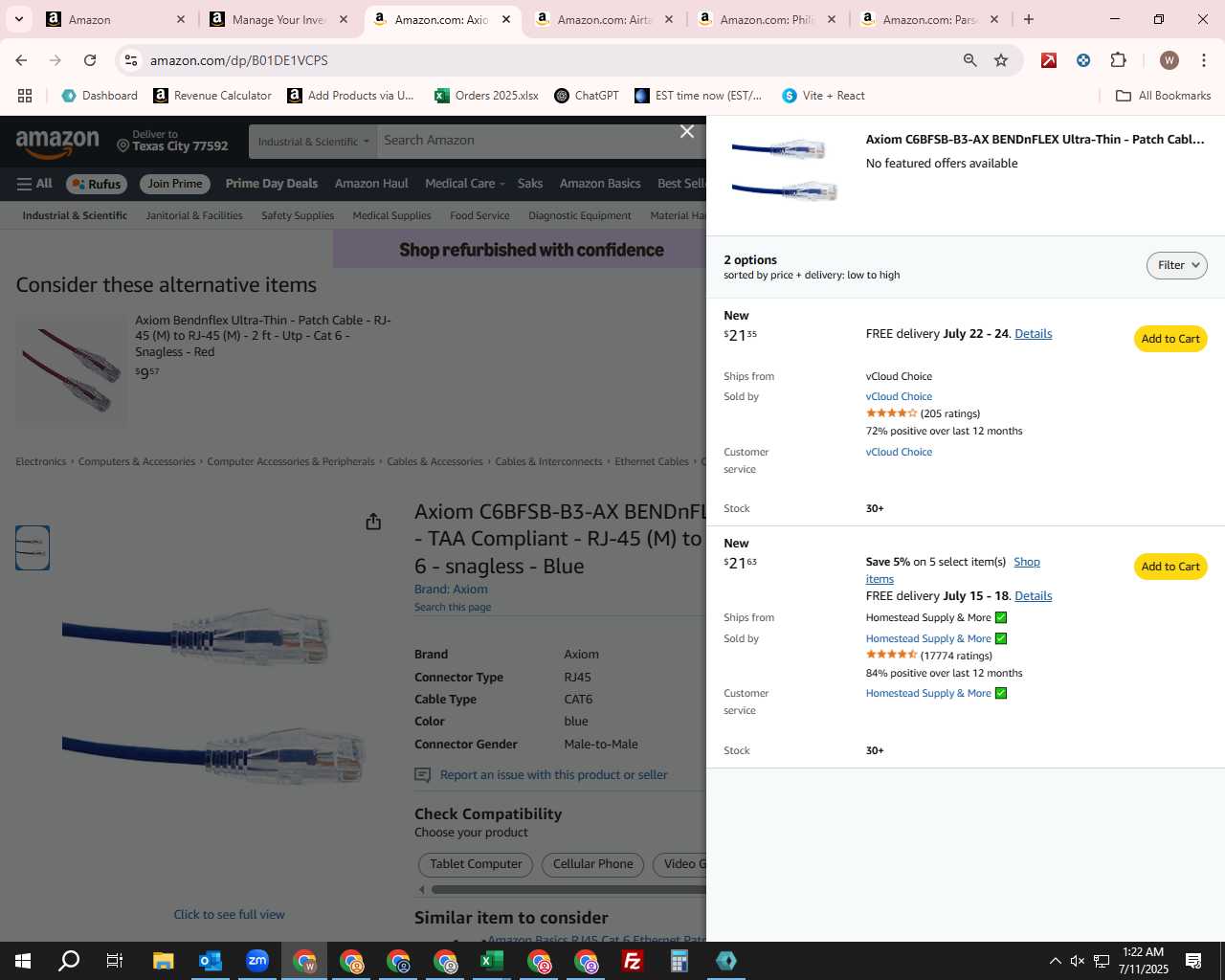Add vCloud Choice offer to cart
The height and width of the screenshot is (980, 1225).
point(1170,339)
